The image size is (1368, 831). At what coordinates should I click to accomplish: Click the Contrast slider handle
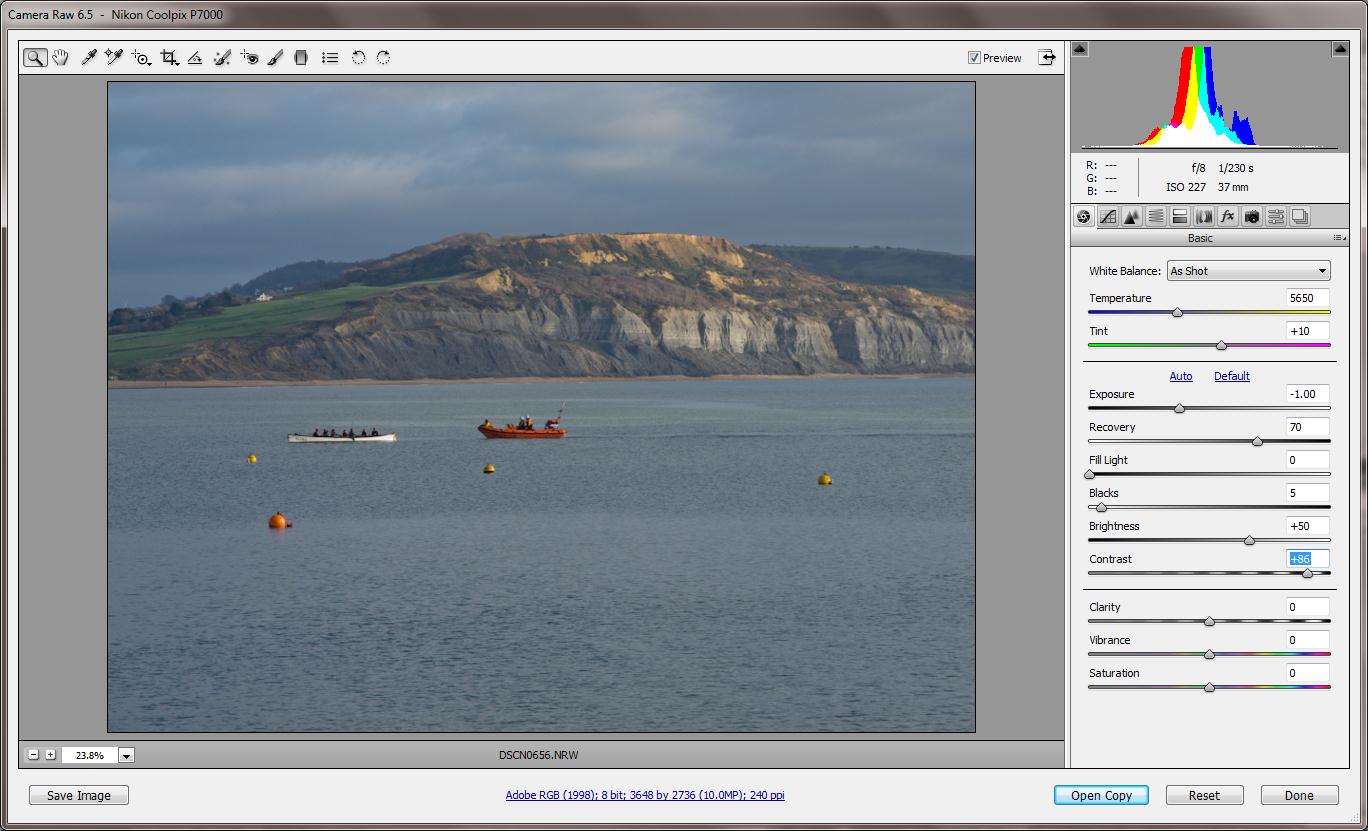tap(1307, 574)
